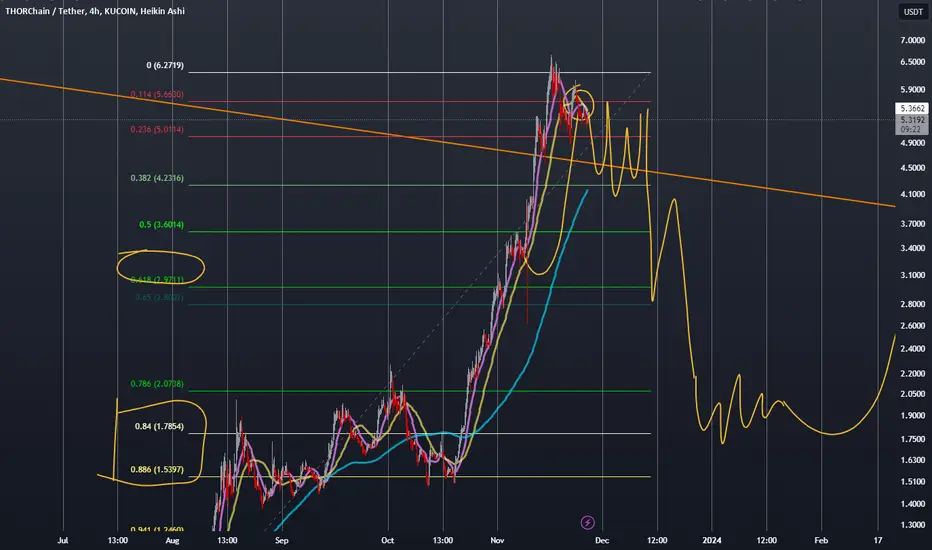The height and width of the screenshot is (550, 932).
Task: Select Fibonacci label 0.786 (2.0738)
Action: [x=157, y=384]
